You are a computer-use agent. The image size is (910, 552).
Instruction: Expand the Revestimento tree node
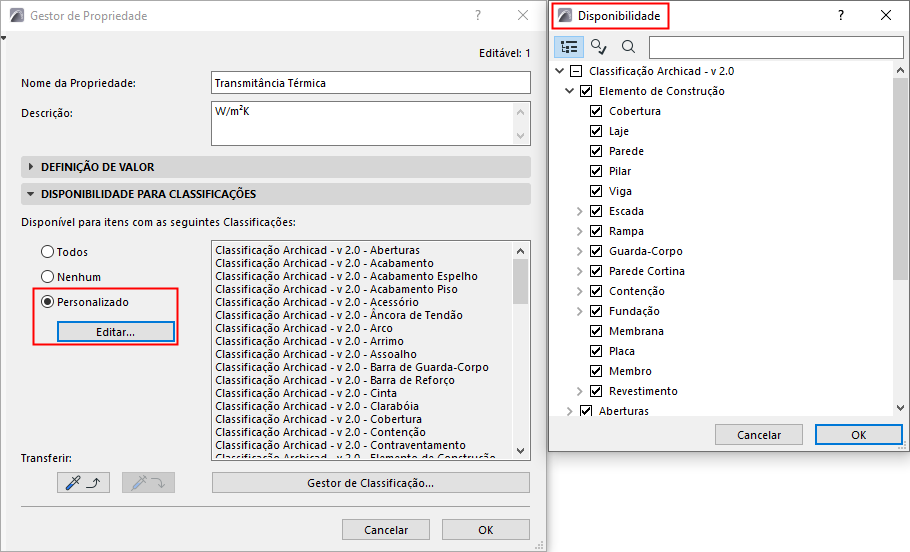[579, 391]
